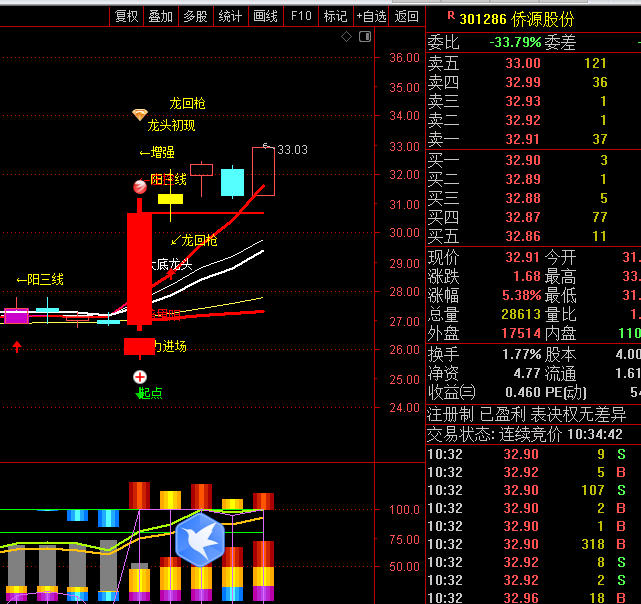Open the 统计 statistics menu
Image resolution: width=641 pixels, height=604 pixels.
230,16
